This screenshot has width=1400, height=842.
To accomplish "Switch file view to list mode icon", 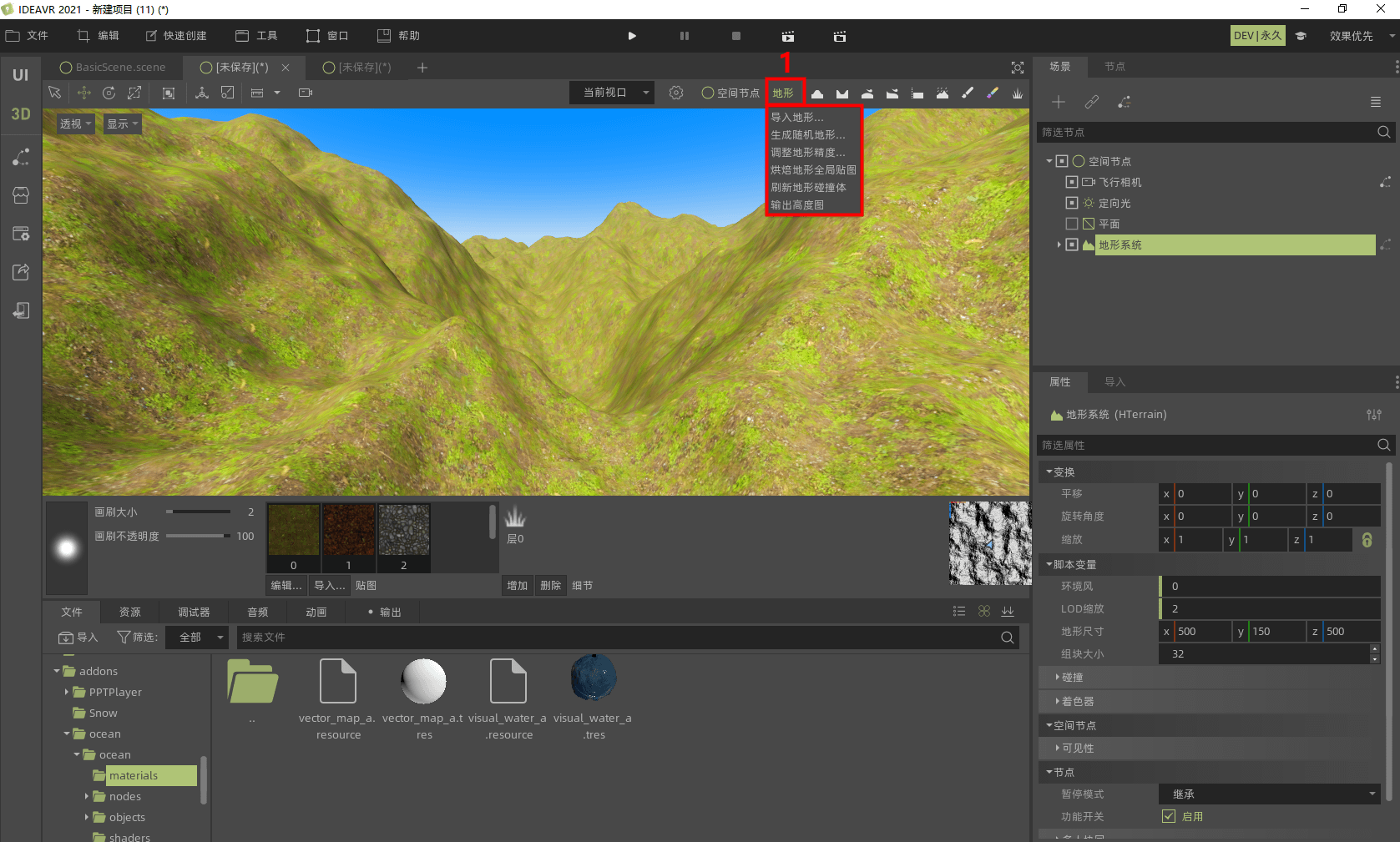I will (959, 612).
